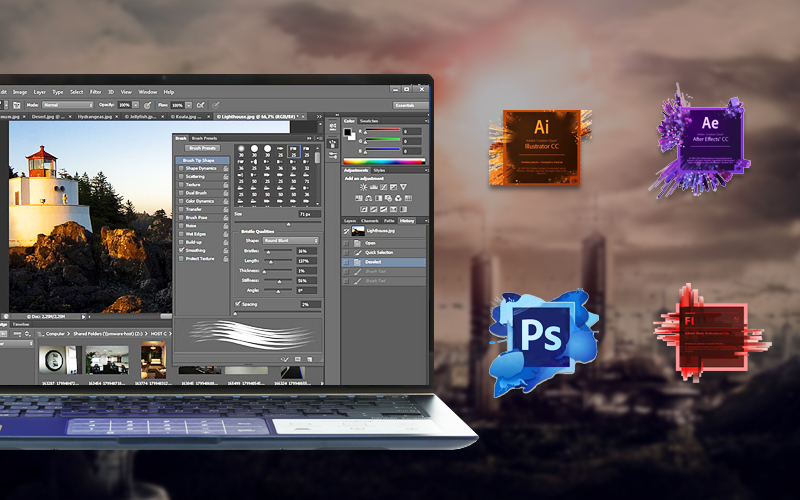The image size is (800, 500).
Task: Enable the Protect Texture checkbox
Action: 181,259
